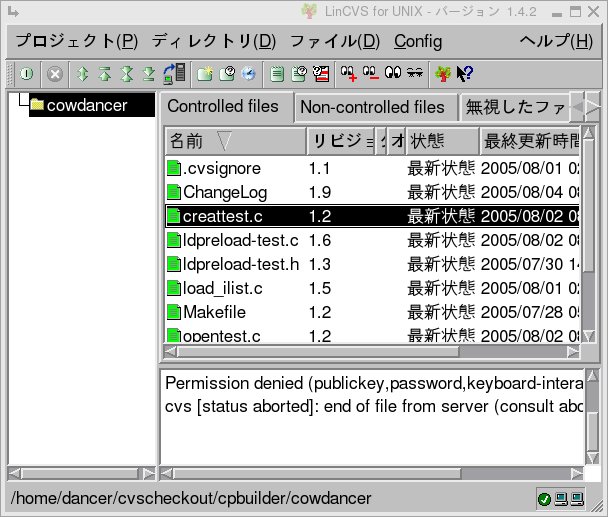608x517 pixels.
Task: Click the Permission denied output line
Action: (x=374, y=383)
